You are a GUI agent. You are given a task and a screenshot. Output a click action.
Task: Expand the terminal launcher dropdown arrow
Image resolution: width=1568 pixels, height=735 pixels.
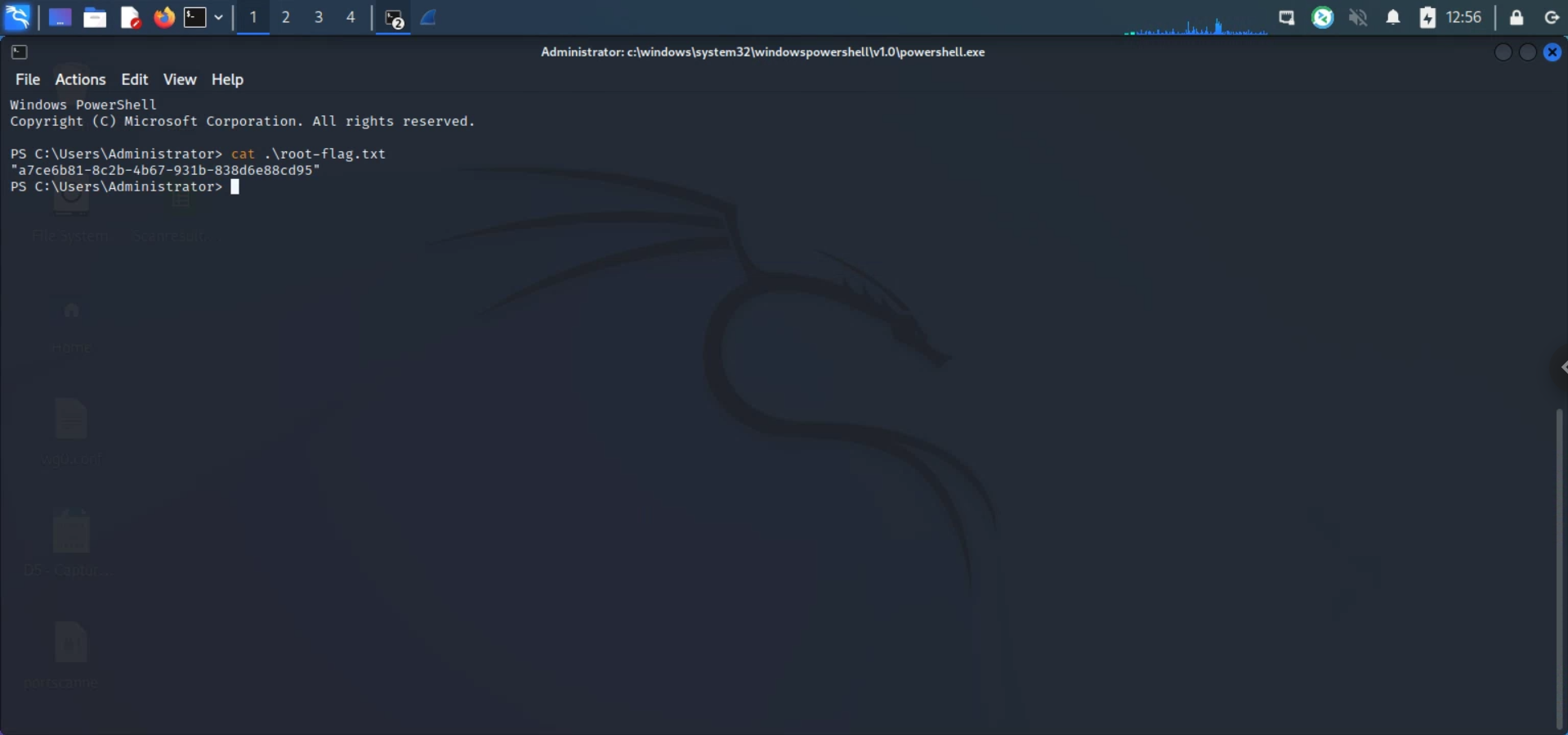pyautogui.click(x=219, y=17)
